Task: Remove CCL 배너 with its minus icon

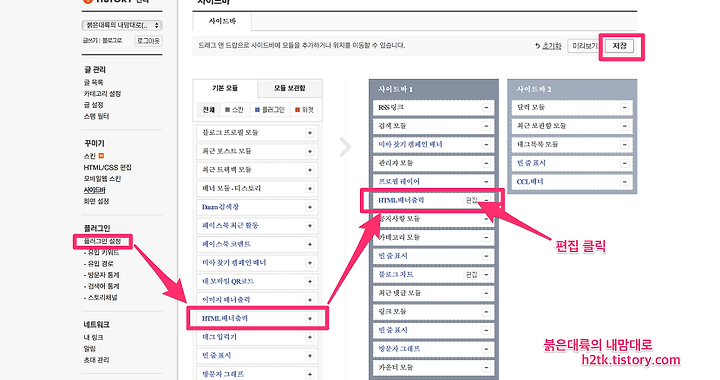Action: 624,182
